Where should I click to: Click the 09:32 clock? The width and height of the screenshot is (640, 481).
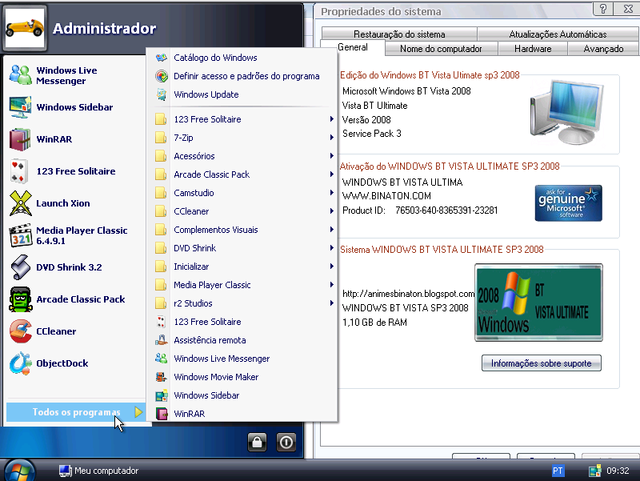618,471
